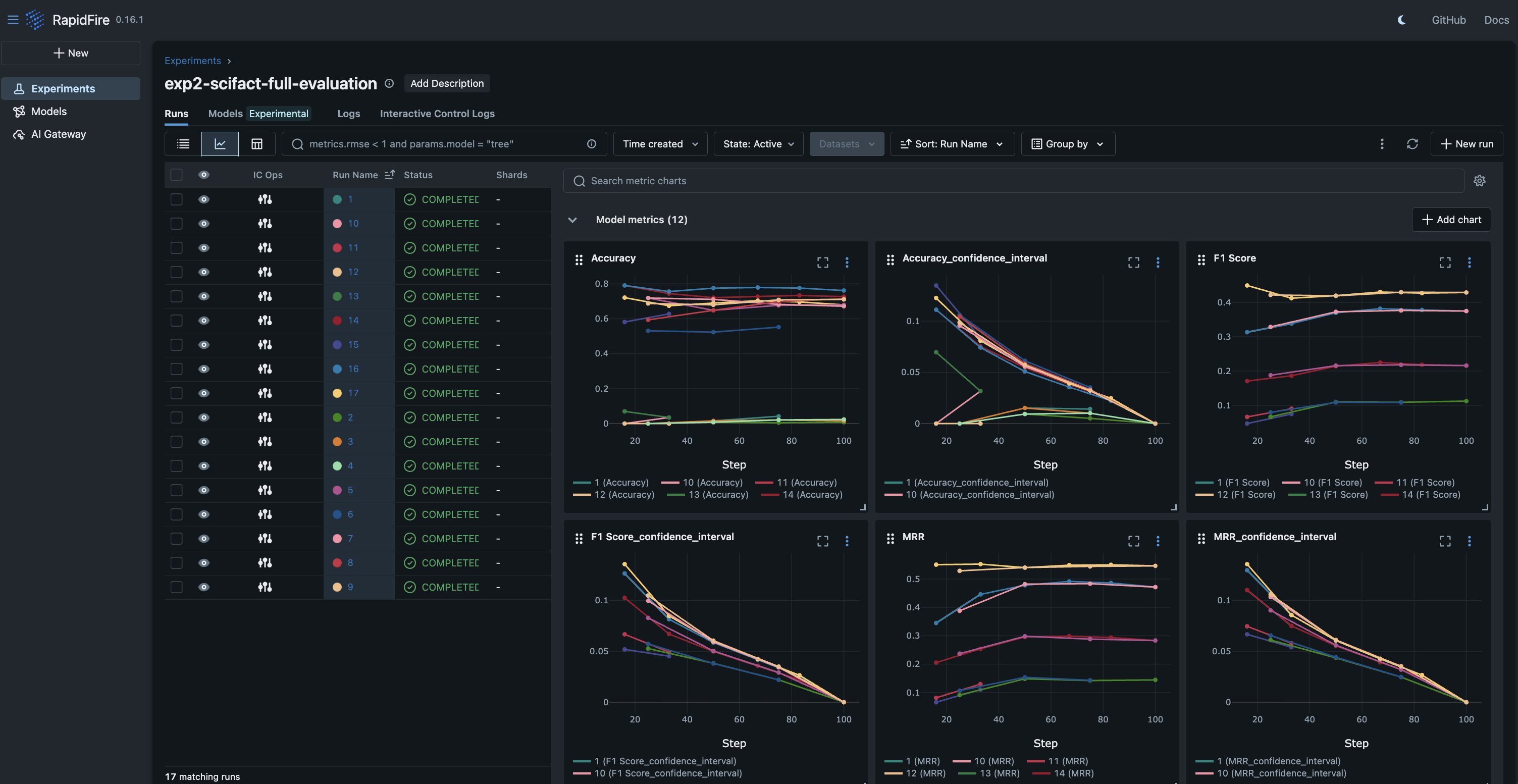
Task: Click the color dot for run 4
Action: click(x=337, y=465)
